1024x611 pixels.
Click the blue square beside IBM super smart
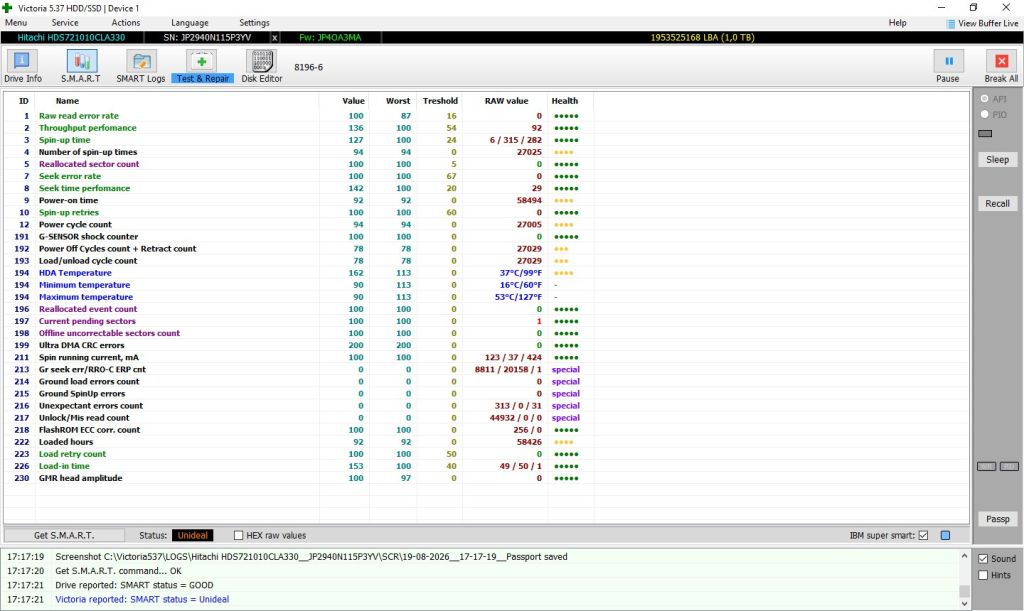pos(945,535)
